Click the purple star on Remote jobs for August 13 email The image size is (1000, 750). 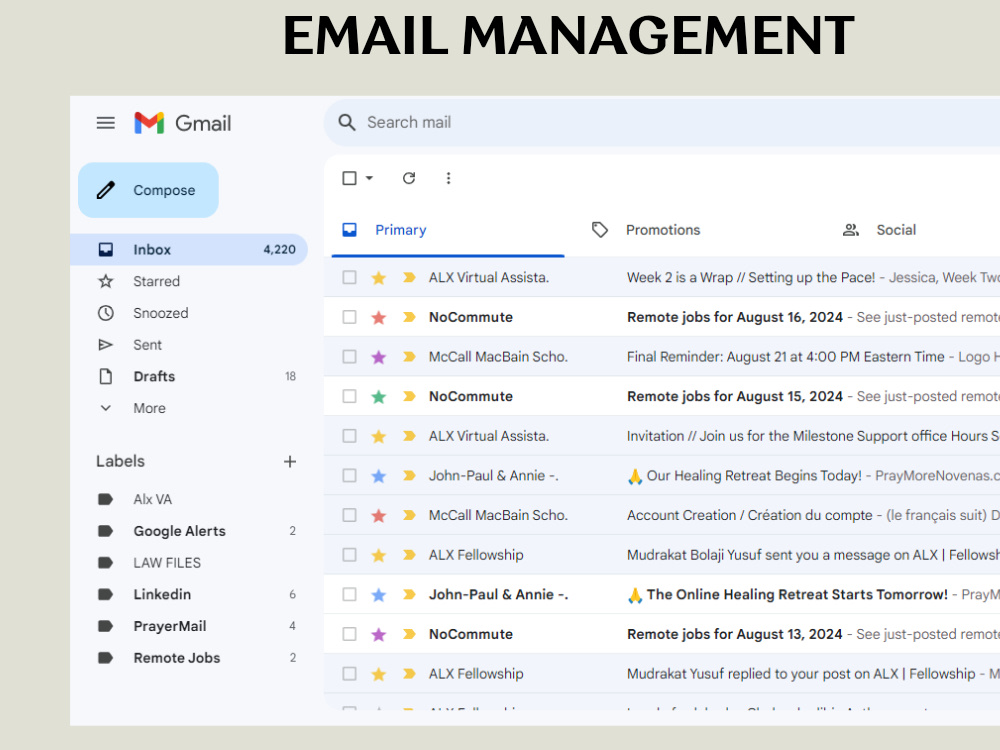pyautogui.click(x=379, y=634)
